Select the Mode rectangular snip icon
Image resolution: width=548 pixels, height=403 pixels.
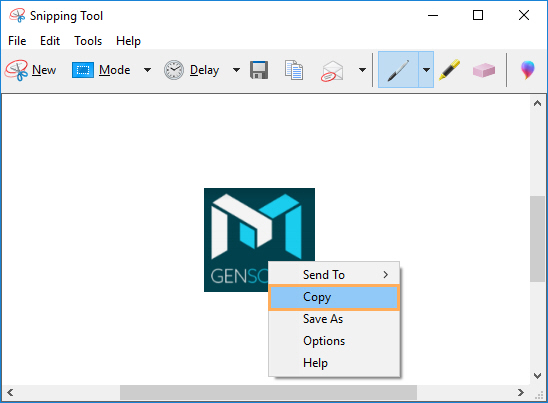[83, 70]
